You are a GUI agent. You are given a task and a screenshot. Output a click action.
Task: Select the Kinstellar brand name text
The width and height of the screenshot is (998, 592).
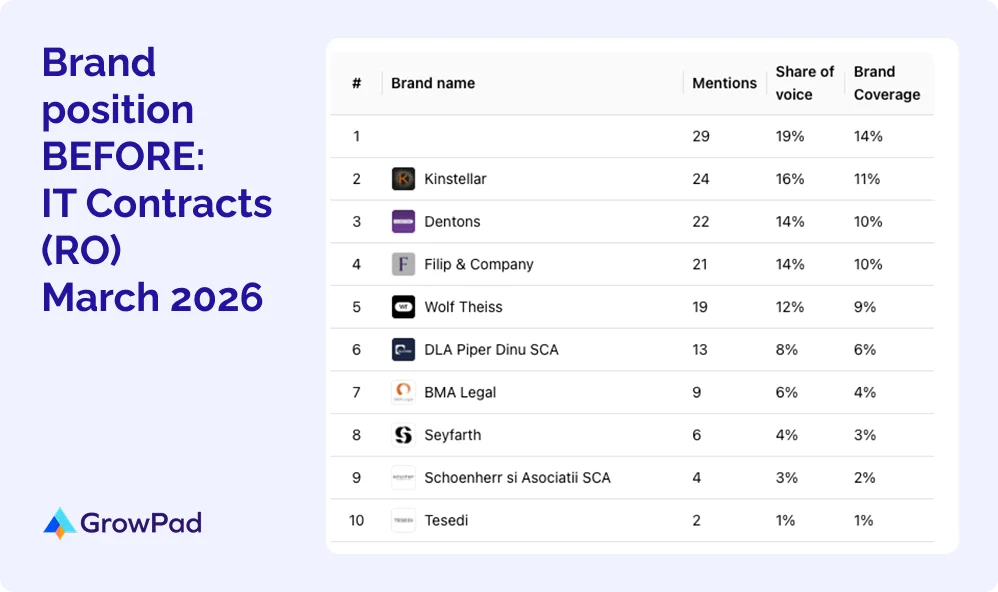[455, 179]
